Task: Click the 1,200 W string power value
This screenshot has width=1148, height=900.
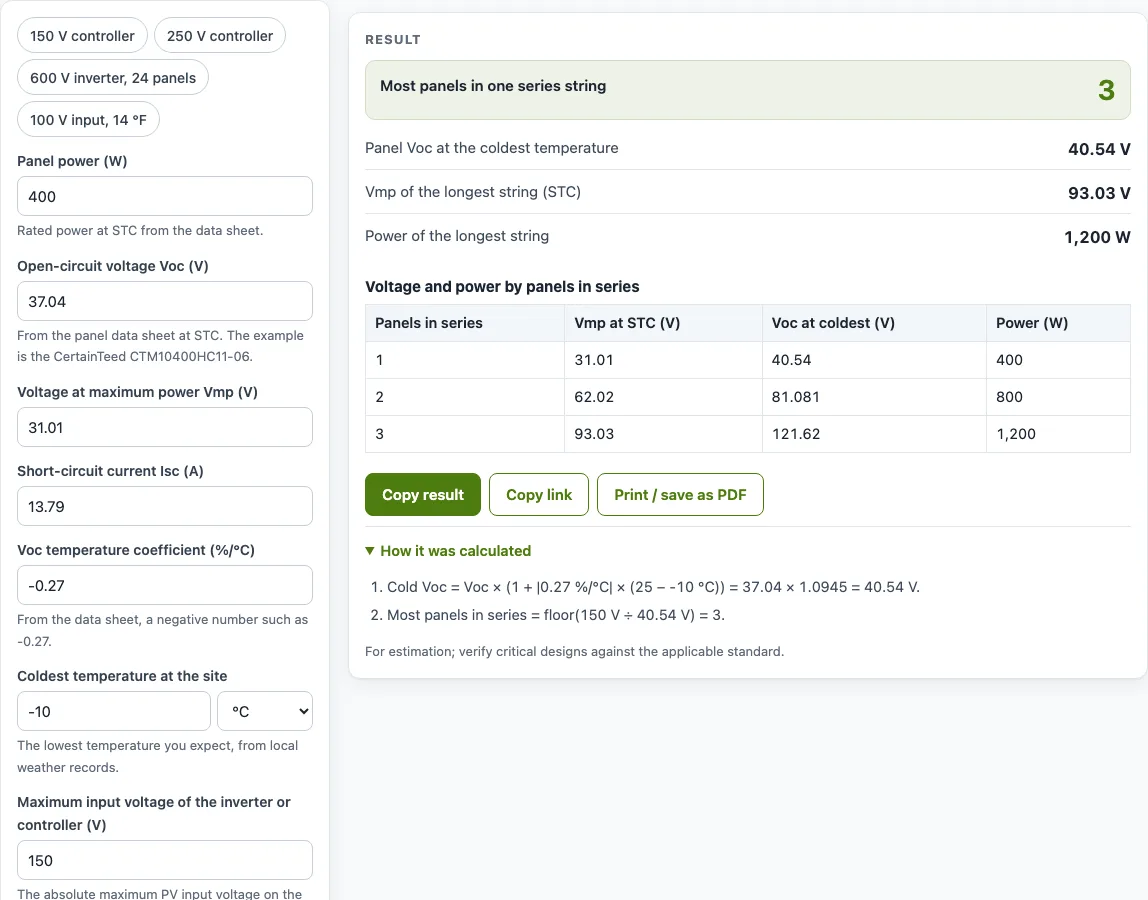Action: pos(1097,237)
